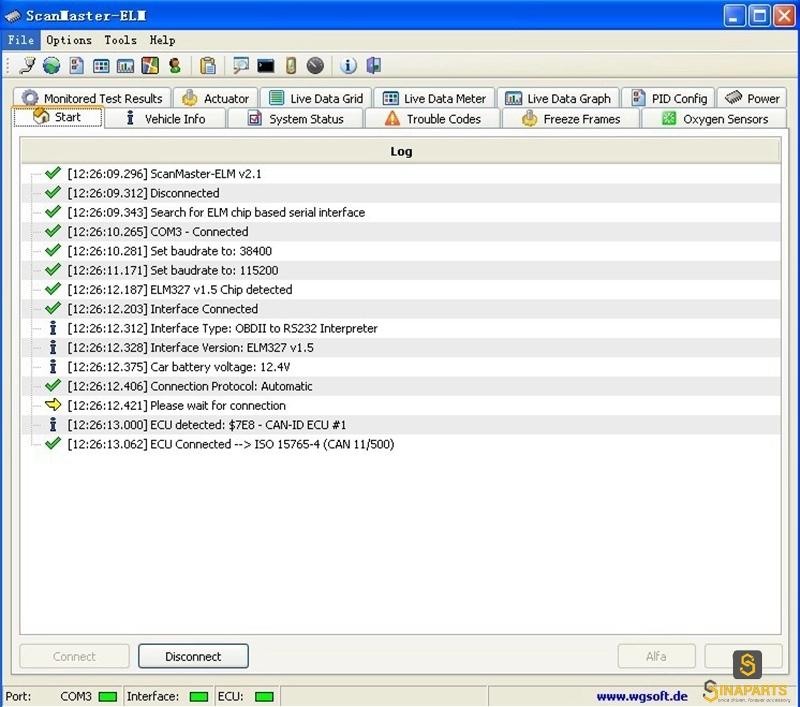Viewport: 800px width, 707px height.
Task: Click the magnifier search window toolbar icon
Action: point(240,65)
